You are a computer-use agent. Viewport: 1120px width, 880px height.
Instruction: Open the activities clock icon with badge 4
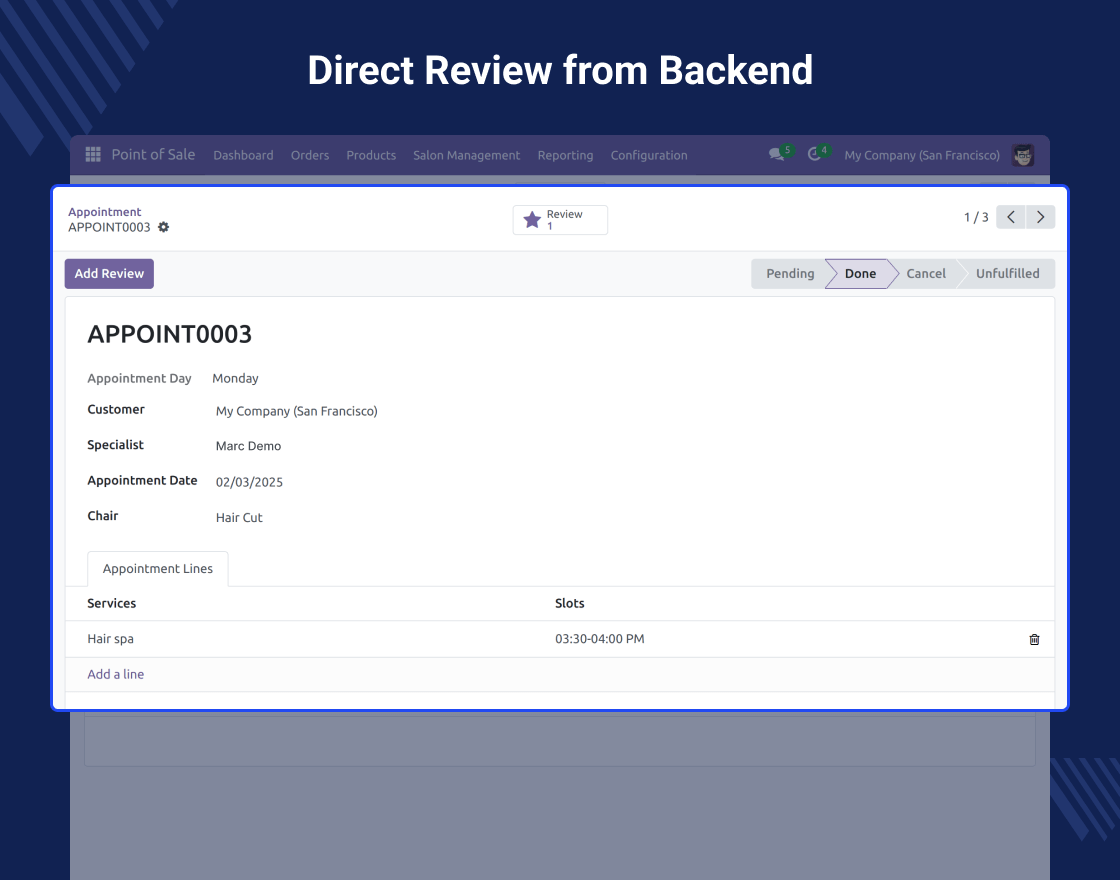click(814, 154)
